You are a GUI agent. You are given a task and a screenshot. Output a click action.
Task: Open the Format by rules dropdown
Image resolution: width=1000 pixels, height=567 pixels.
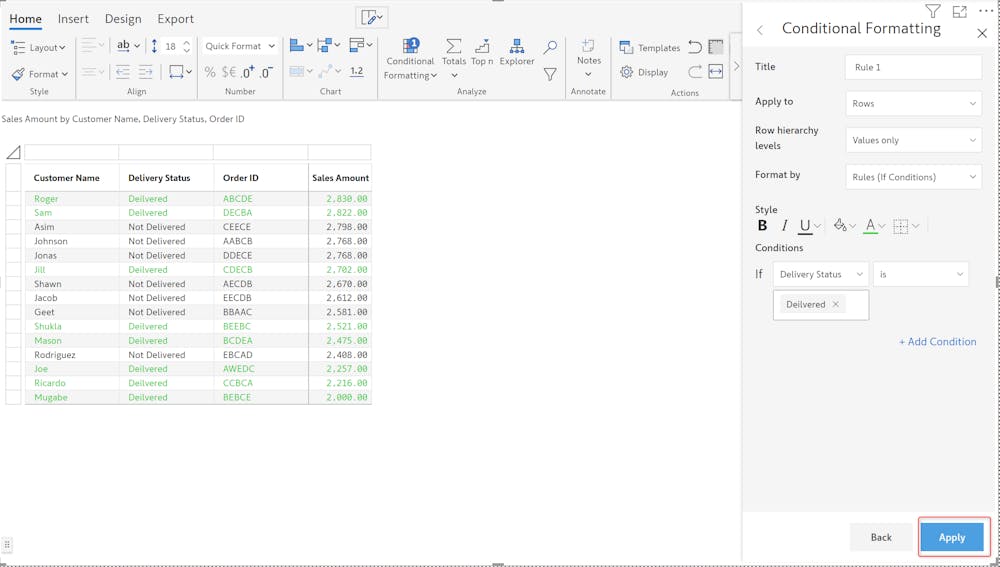913,177
